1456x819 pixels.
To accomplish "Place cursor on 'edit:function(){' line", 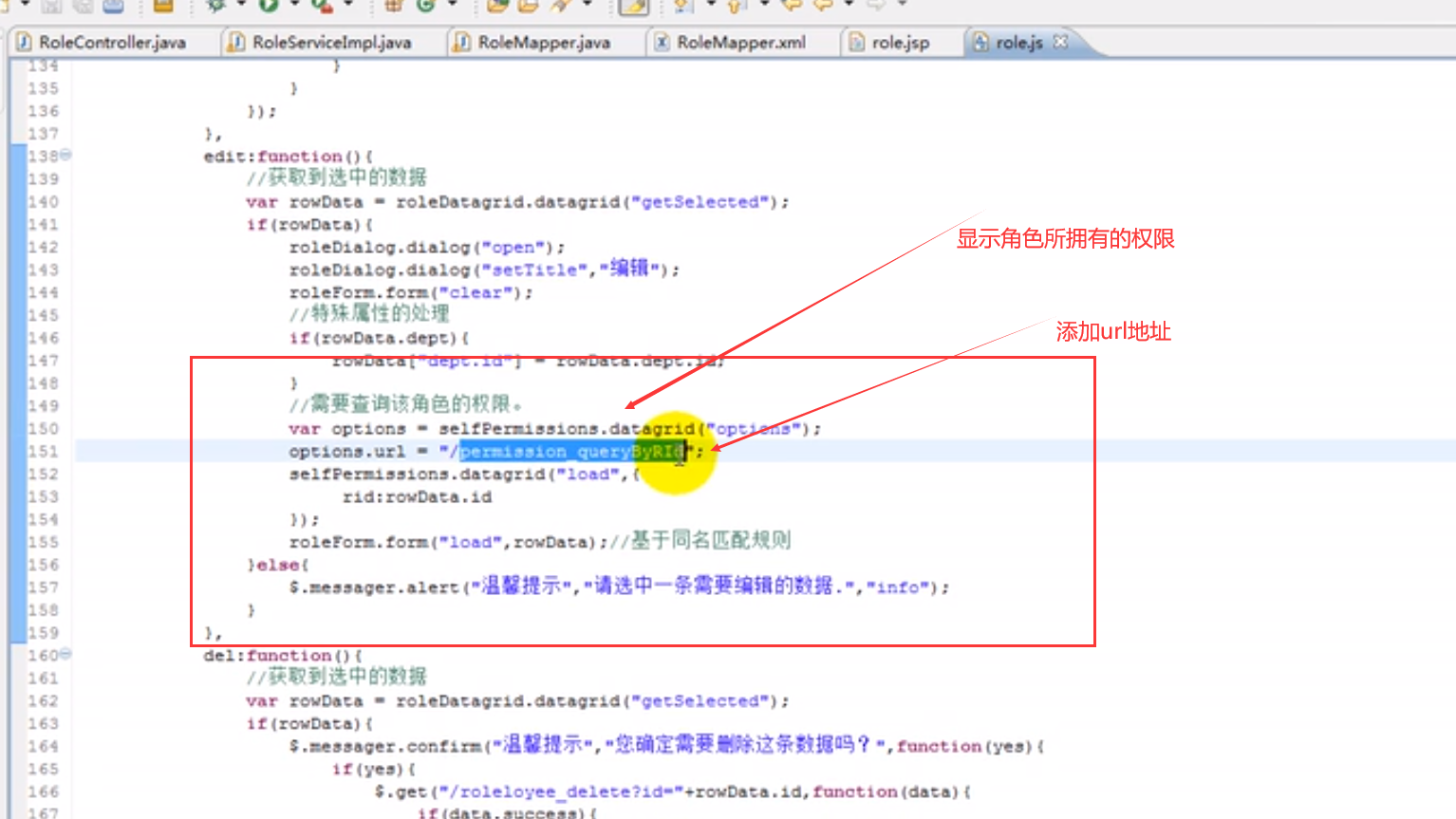I will coord(289,156).
